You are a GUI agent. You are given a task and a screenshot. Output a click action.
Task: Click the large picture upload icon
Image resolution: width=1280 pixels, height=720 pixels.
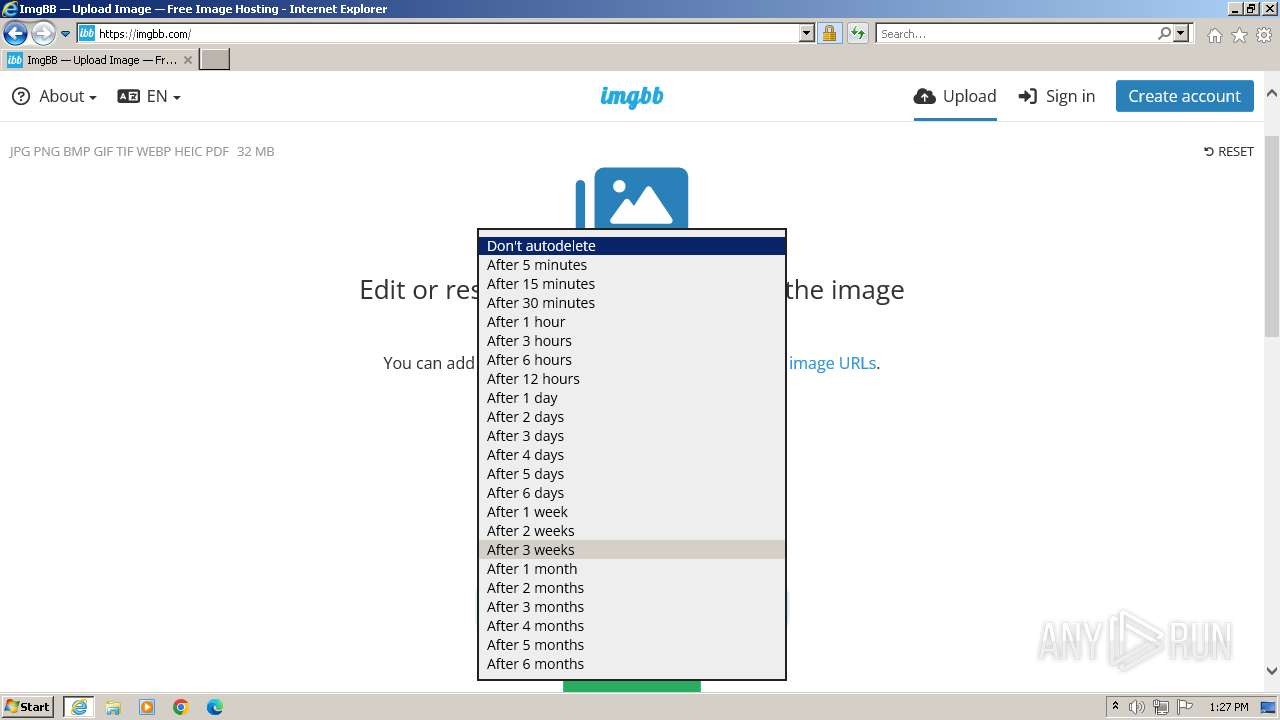tap(632, 198)
